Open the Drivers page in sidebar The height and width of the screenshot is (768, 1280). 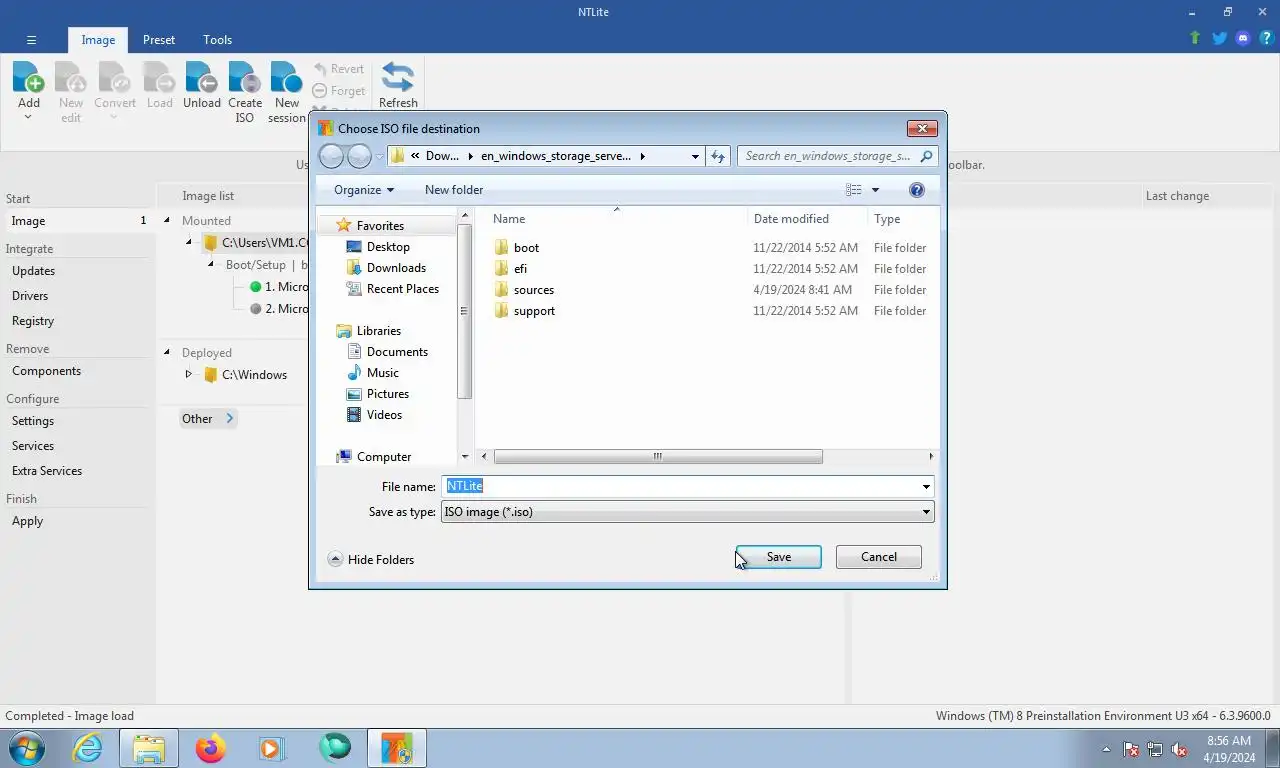point(30,296)
